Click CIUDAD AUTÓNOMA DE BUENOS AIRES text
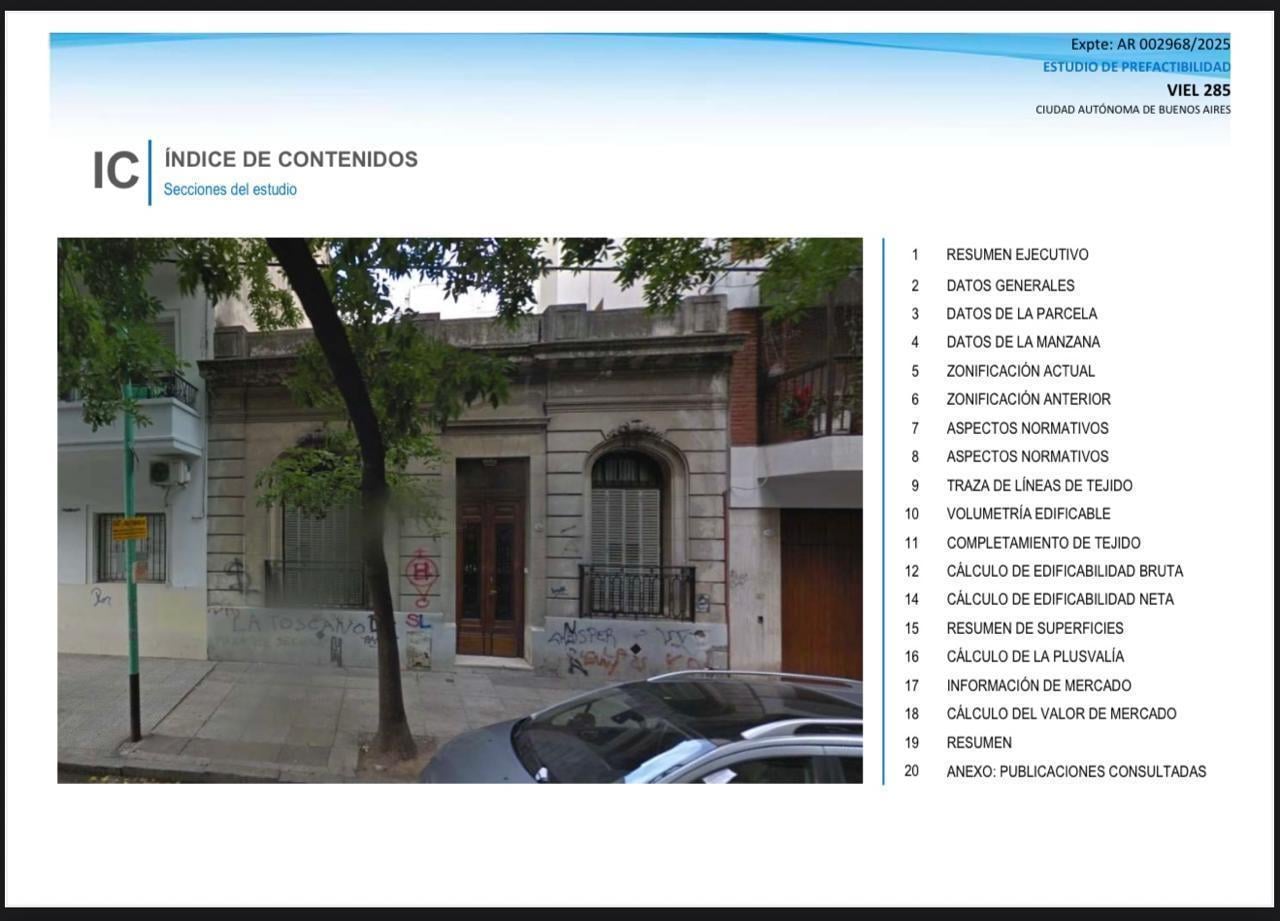1280x921 pixels. 1133,110
